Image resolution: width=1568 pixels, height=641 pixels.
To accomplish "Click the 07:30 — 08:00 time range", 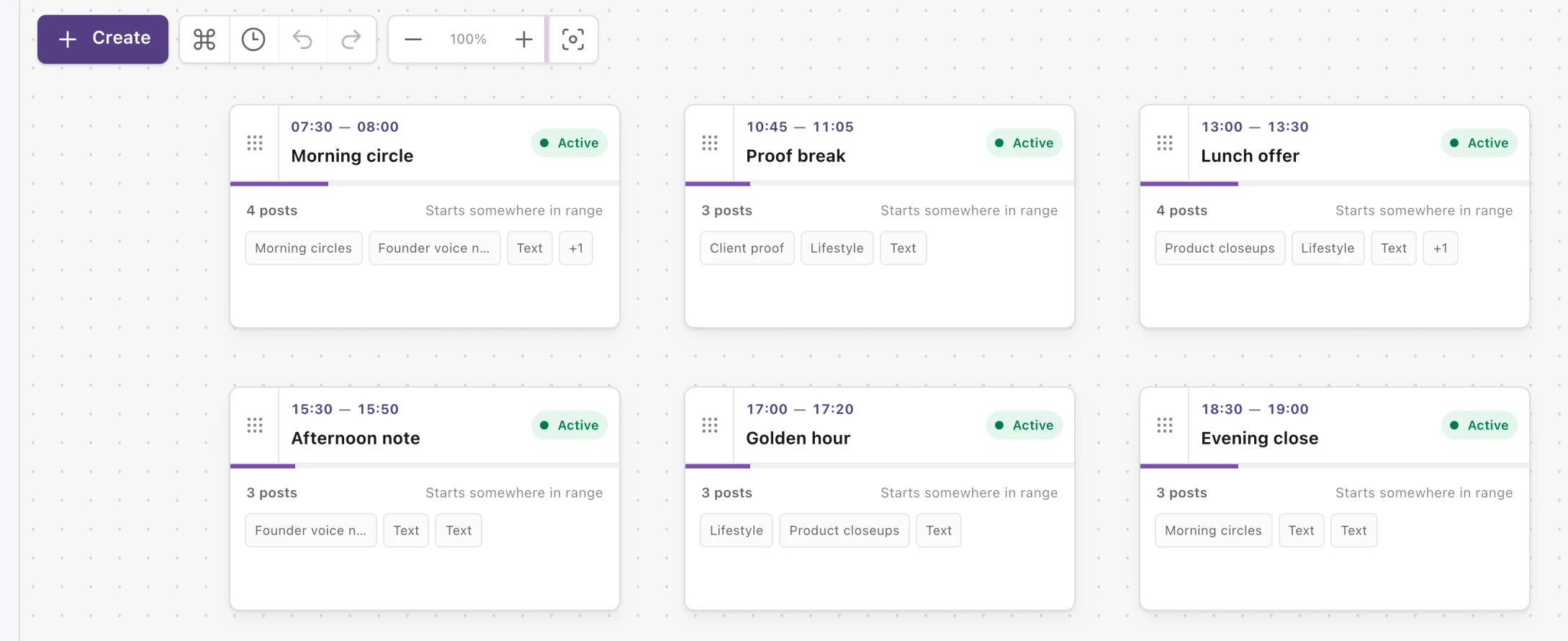I will tap(345, 127).
